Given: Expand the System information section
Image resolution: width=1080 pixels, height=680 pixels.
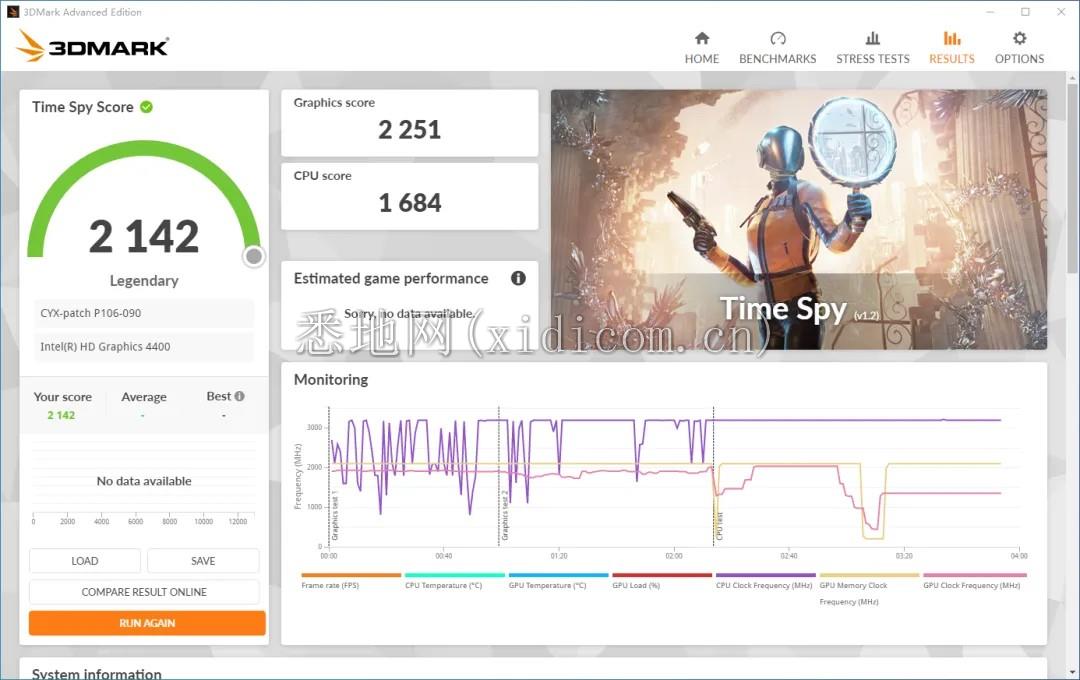Looking at the screenshot, I should pyautogui.click(x=97, y=673).
